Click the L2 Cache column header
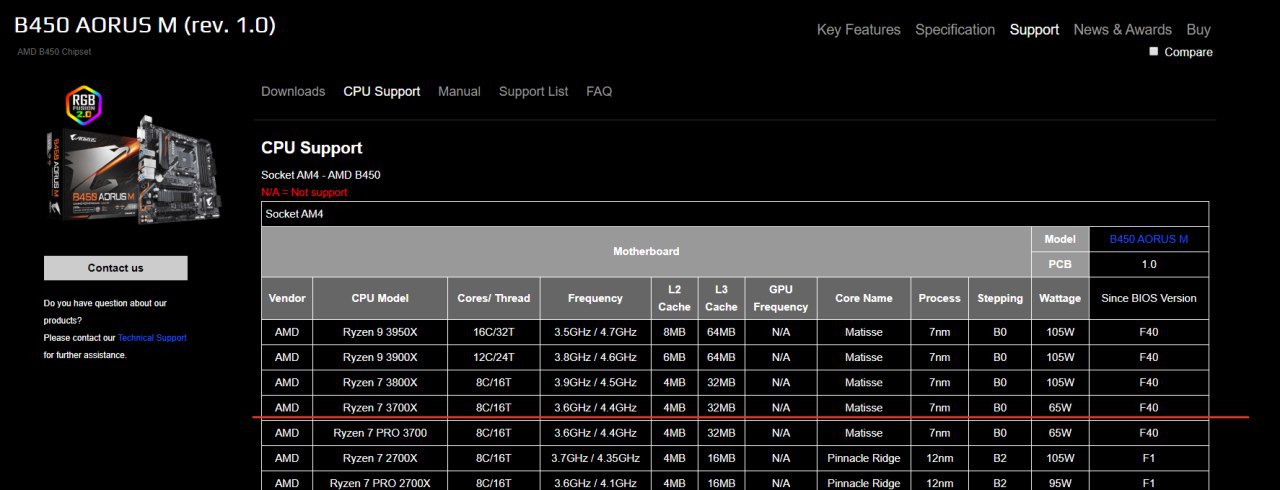 point(674,298)
